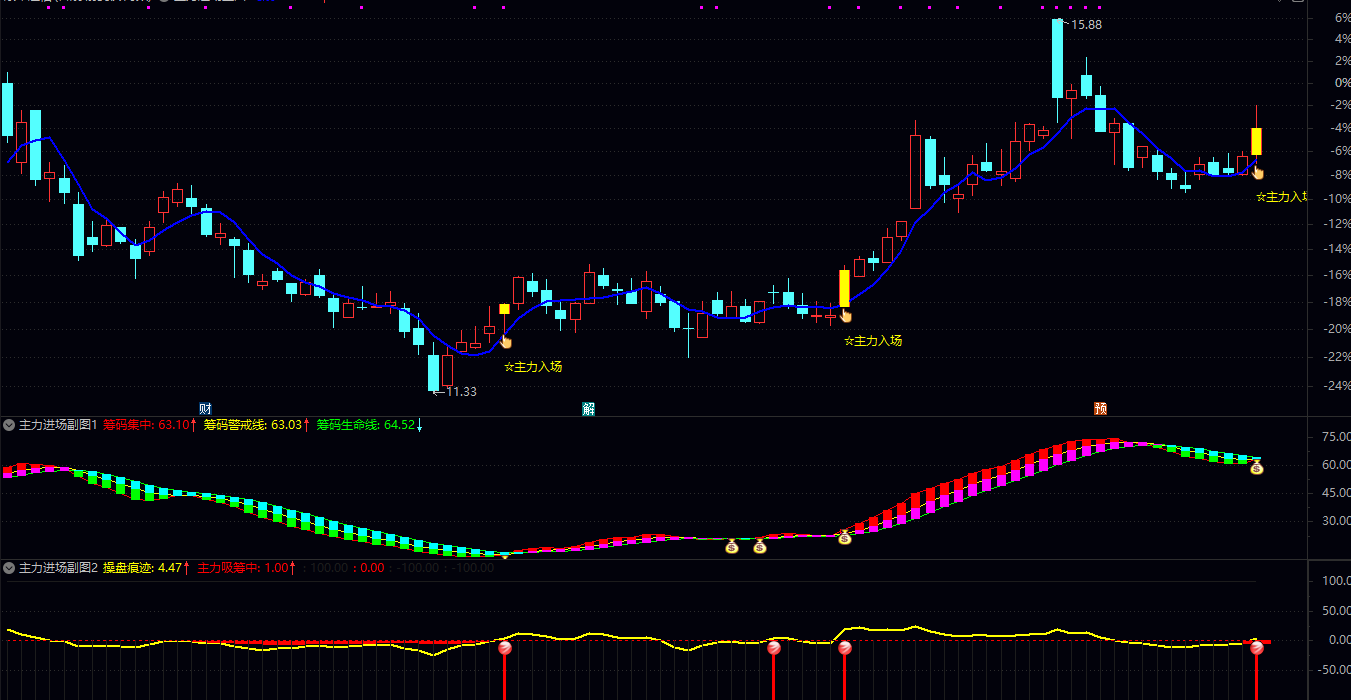Open the 主力进场副图1 indicator name label
The image size is (1351, 700).
pos(58,425)
